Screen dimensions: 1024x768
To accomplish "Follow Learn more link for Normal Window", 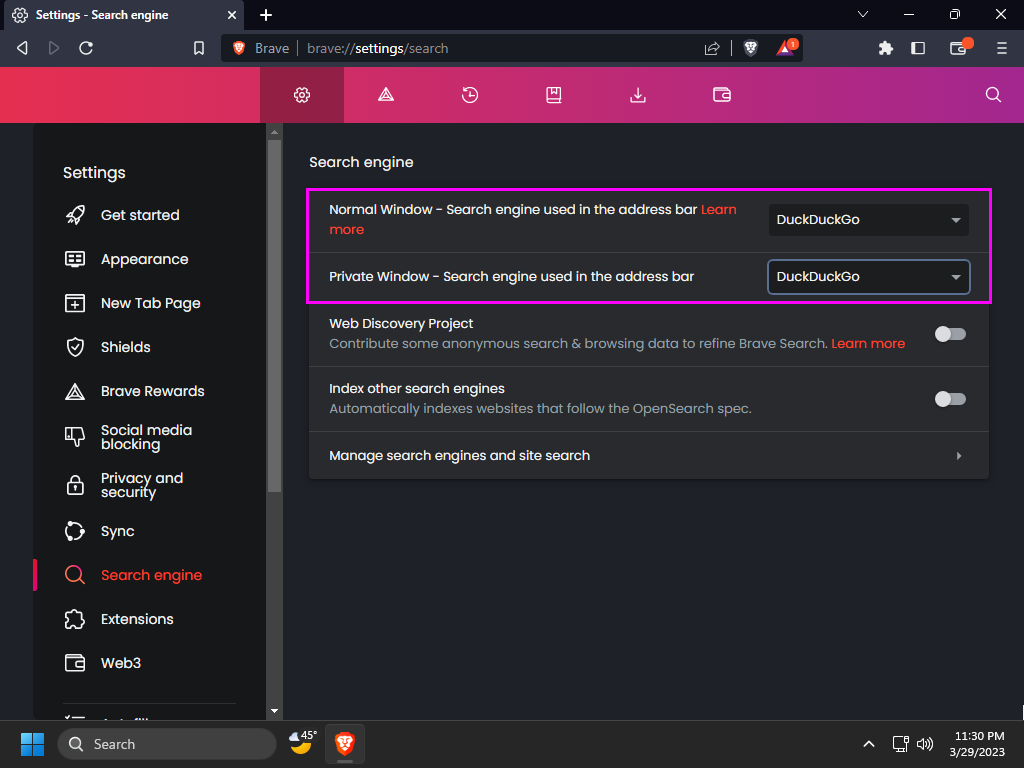I will (718, 210).
